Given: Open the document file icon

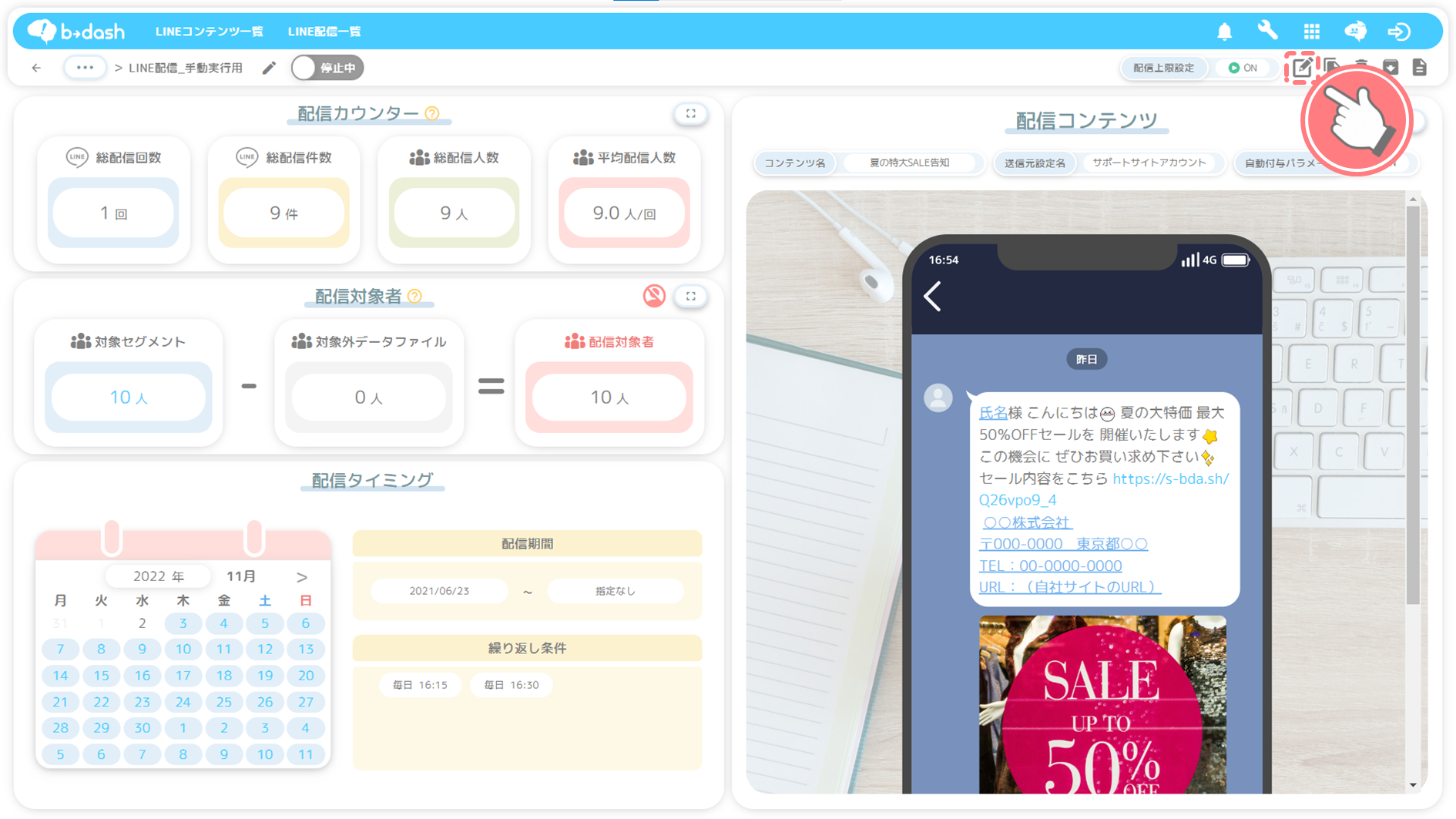Looking at the screenshot, I should pos(1419,68).
